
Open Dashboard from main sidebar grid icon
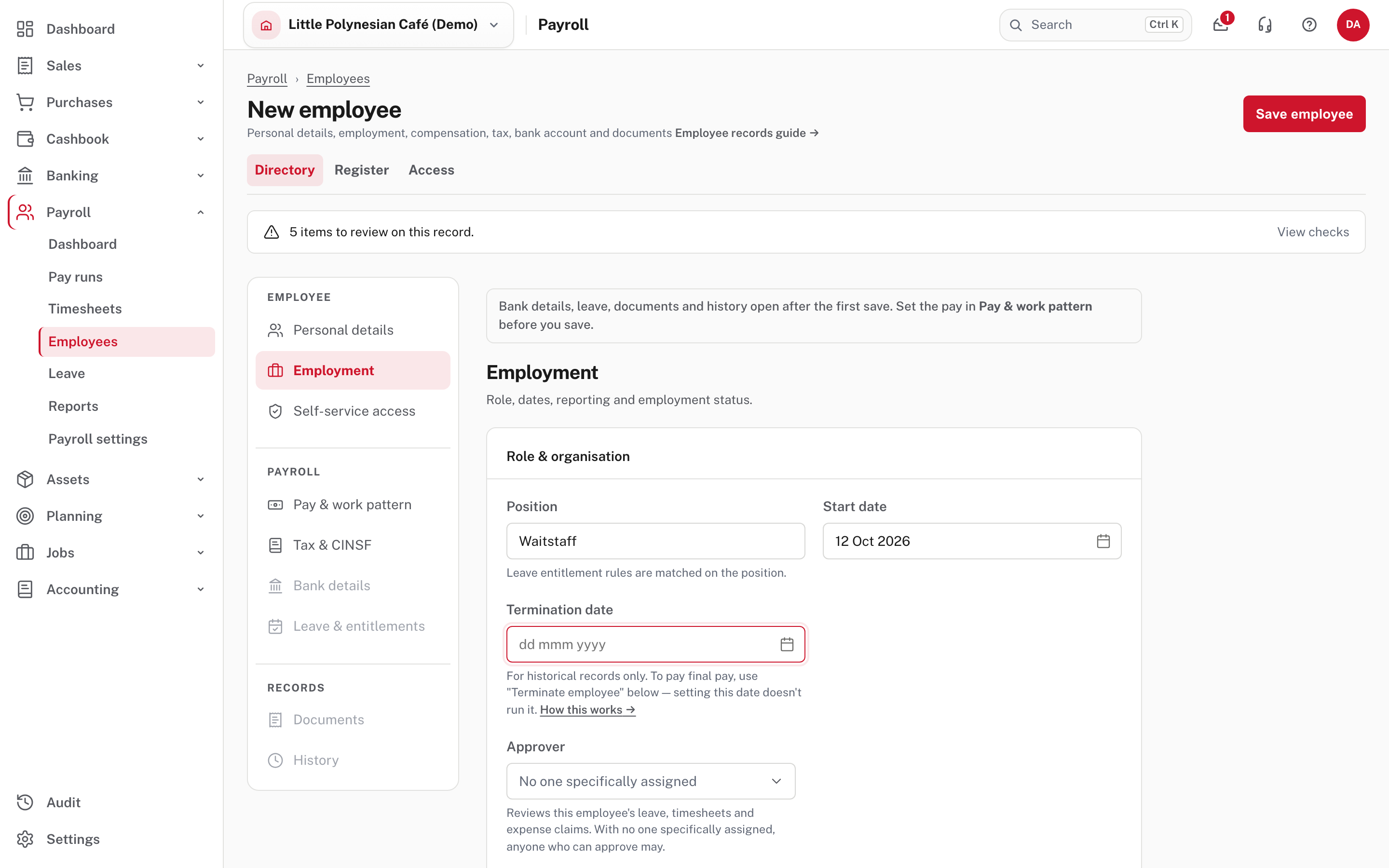(25, 29)
